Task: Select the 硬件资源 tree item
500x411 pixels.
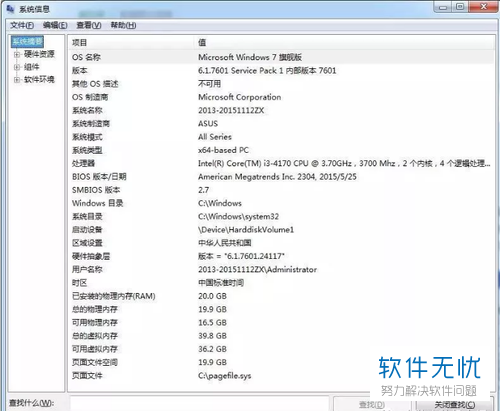Action: (x=39, y=54)
